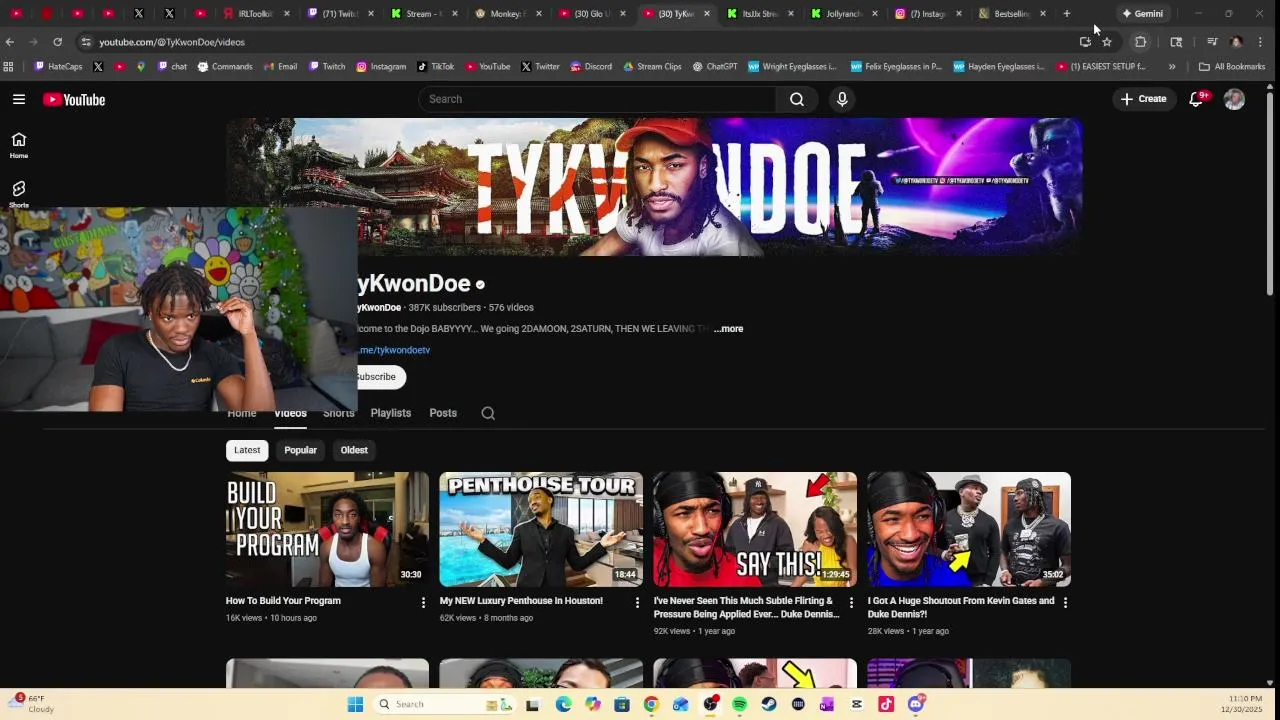Show hidden bookmarks overflow chevron
This screenshot has width=1280, height=720.
click(1172, 66)
